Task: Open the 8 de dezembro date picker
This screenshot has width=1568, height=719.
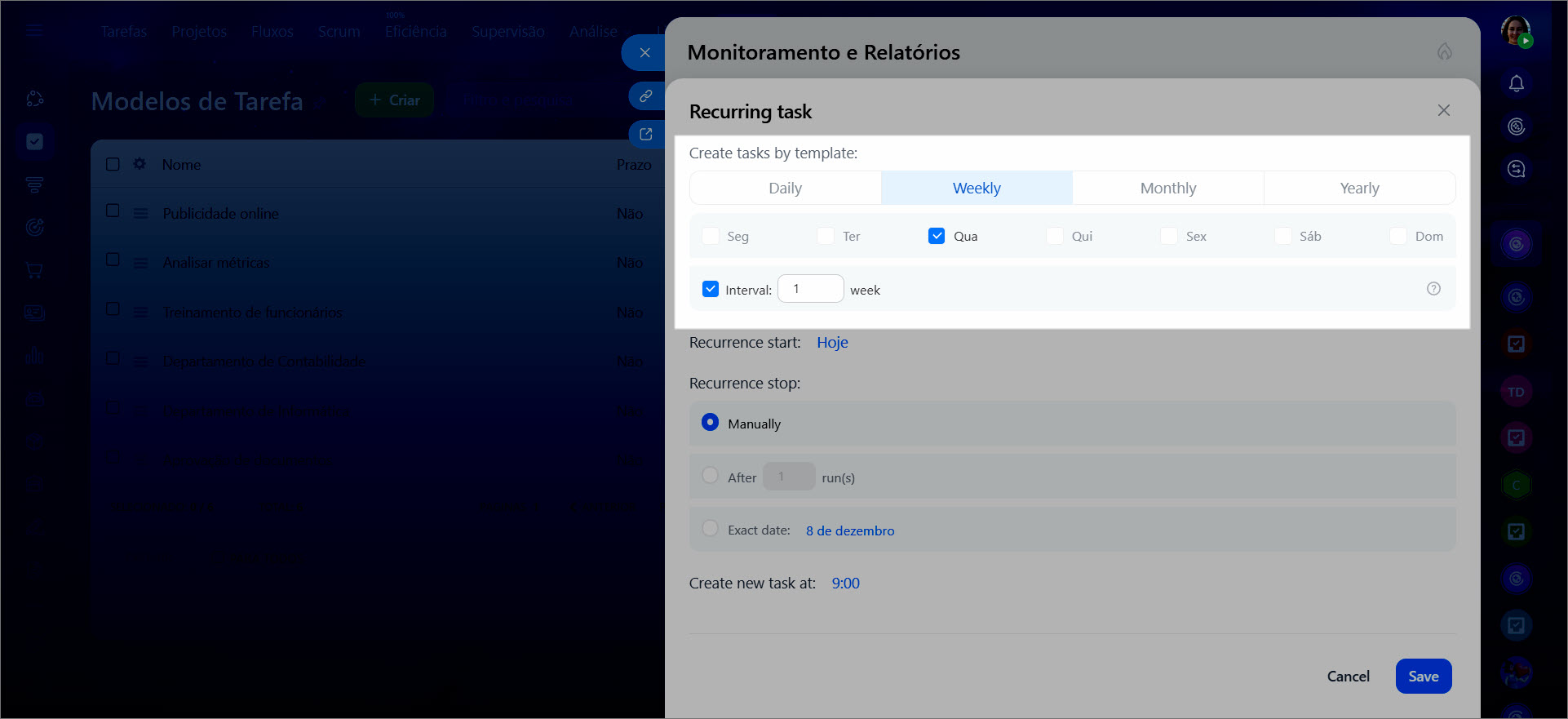Action: pos(849,530)
